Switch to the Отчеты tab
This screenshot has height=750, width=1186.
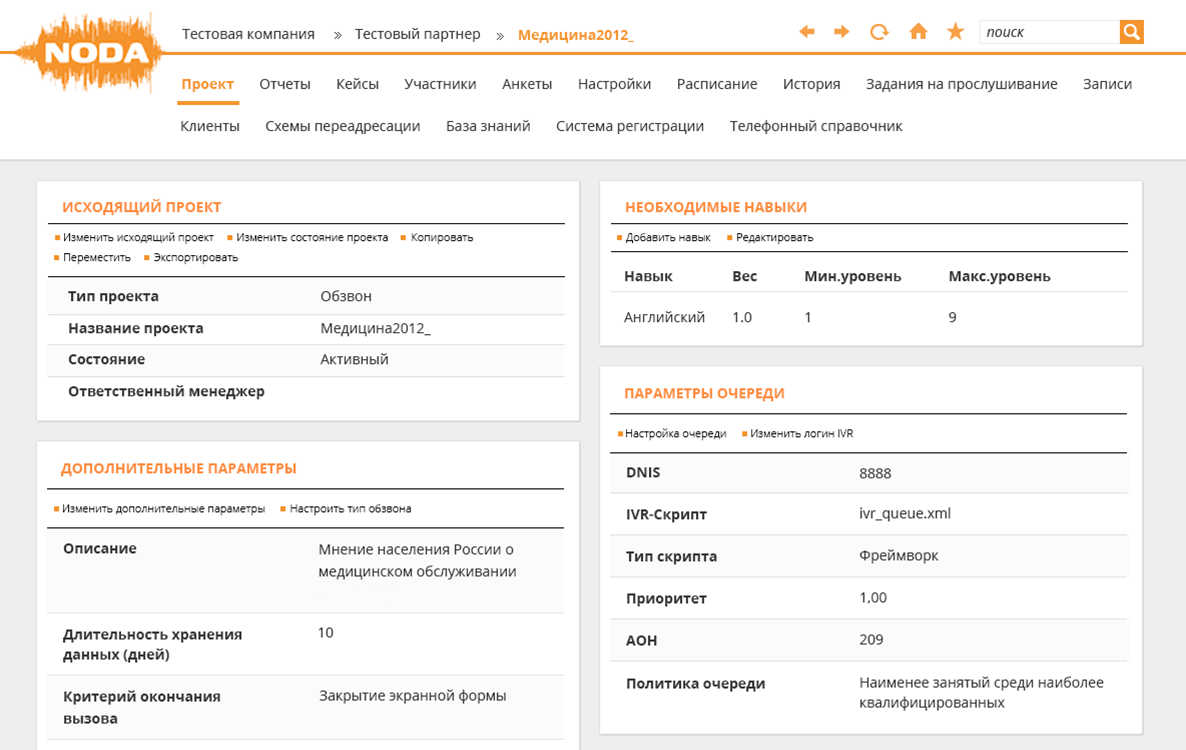click(x=284, y=84)
